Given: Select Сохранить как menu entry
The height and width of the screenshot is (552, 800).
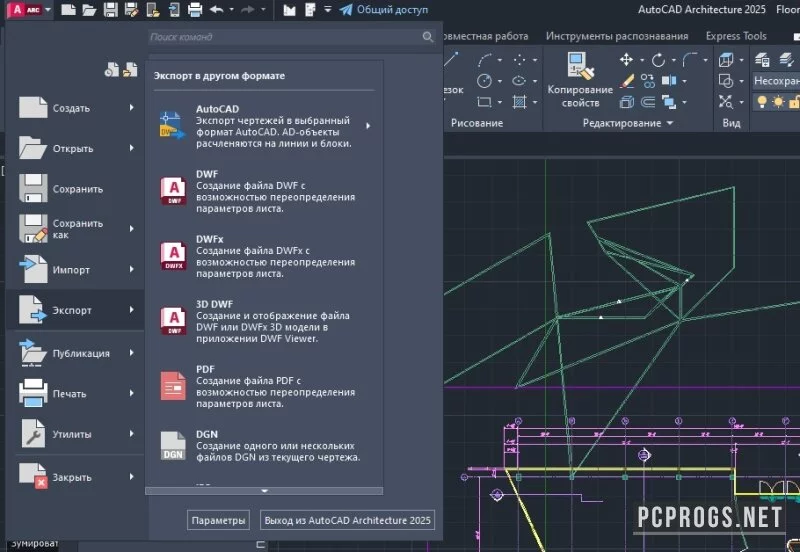Looking at the screenshot, I should click(x=75, y=229).
